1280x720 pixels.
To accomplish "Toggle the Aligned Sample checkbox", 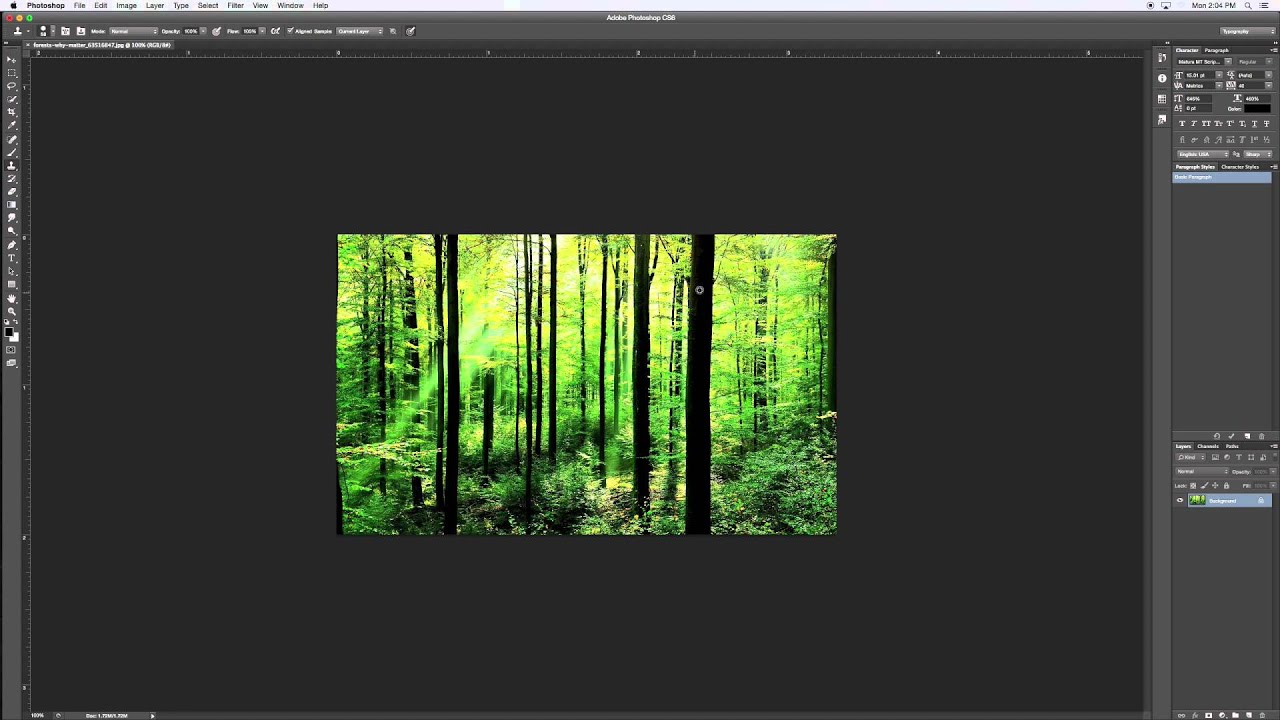I will point(290,31).
